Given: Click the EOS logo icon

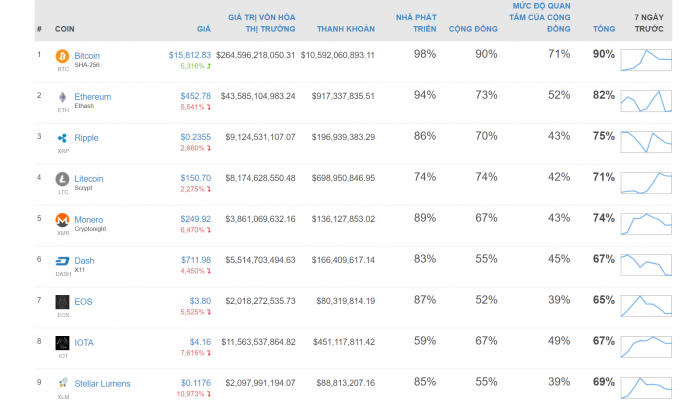Looking at the screenshot, I should tap(62, 301).
